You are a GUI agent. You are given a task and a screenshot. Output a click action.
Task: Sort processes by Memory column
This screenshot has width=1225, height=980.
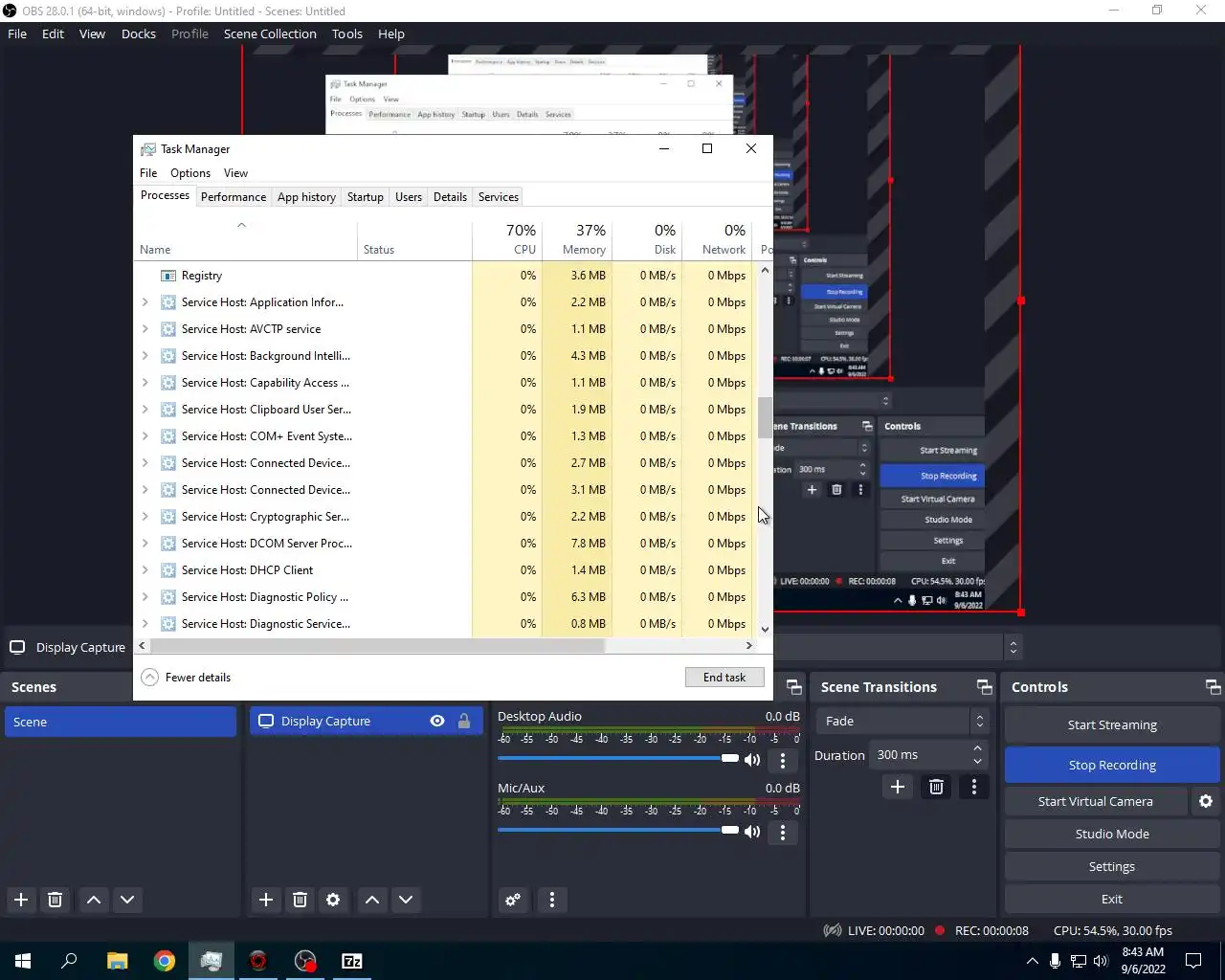coord(577,239)
